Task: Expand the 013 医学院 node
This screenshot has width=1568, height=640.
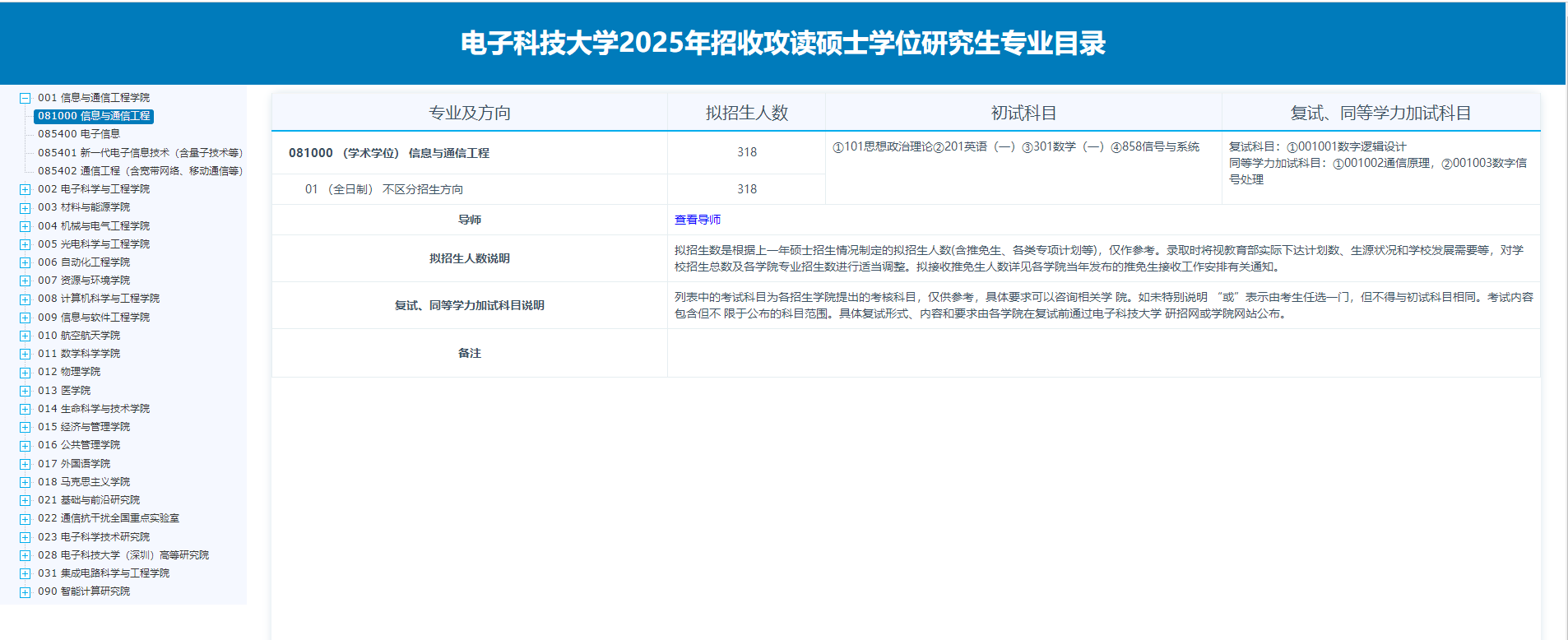Action: coord(26,391)
